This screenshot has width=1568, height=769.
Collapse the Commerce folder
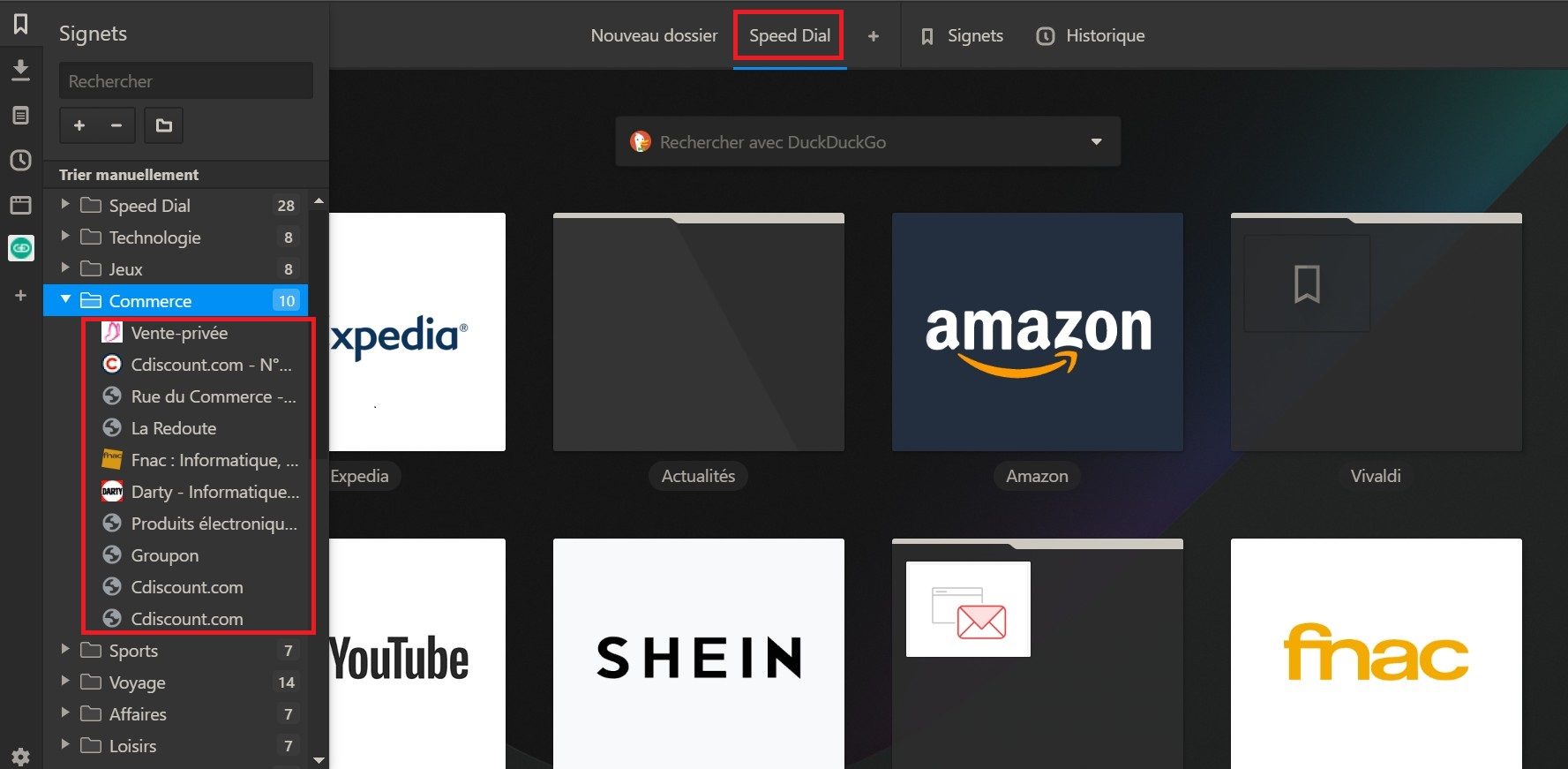[x=65, y=300]
